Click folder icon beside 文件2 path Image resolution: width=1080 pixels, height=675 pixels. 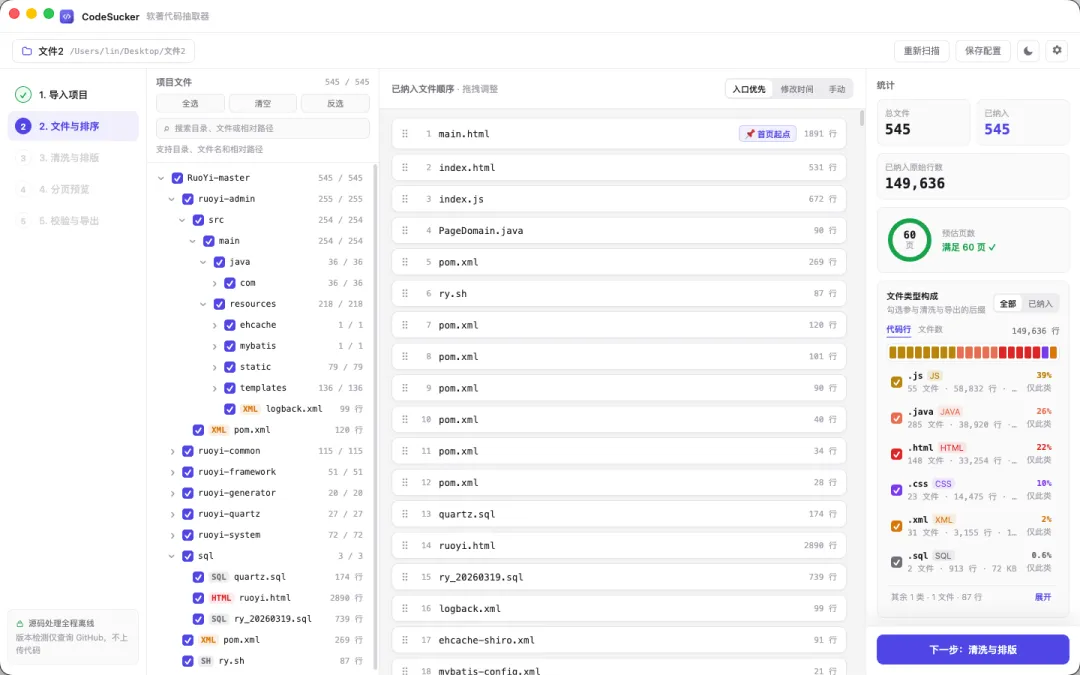click(x=27, y=51)
